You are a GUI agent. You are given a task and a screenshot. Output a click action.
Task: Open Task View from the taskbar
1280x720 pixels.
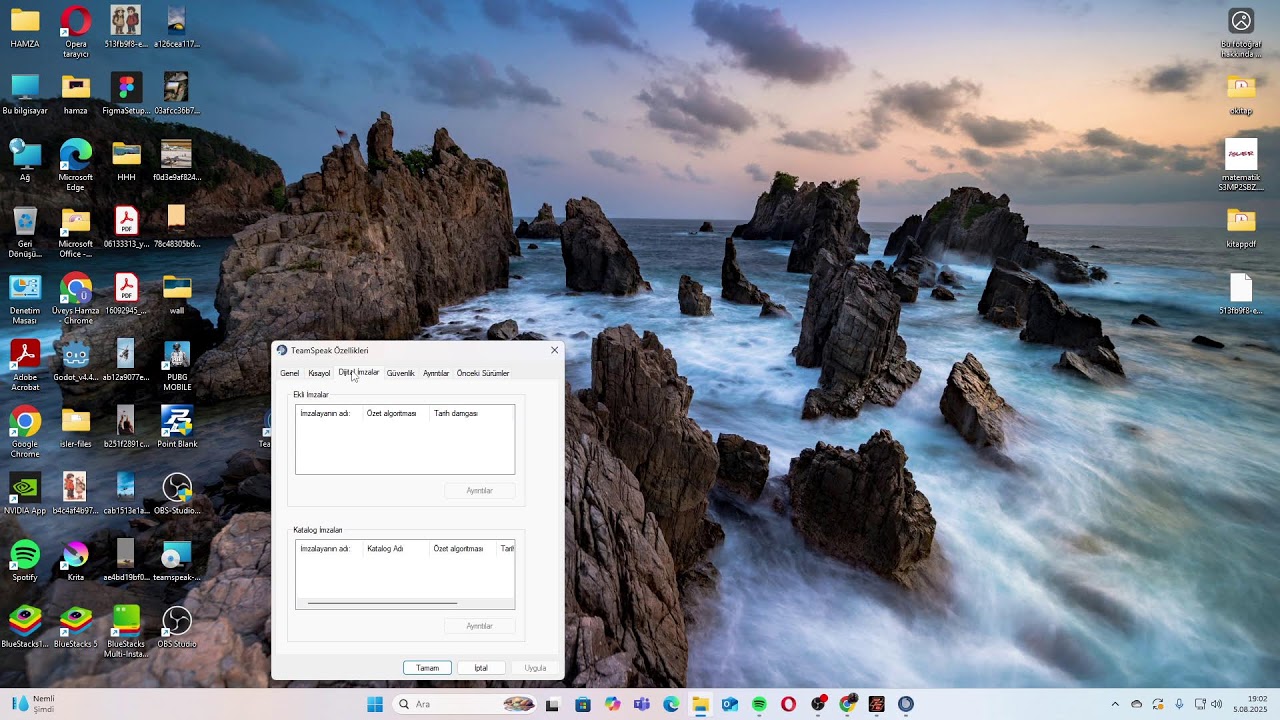[x=552, y=704]
